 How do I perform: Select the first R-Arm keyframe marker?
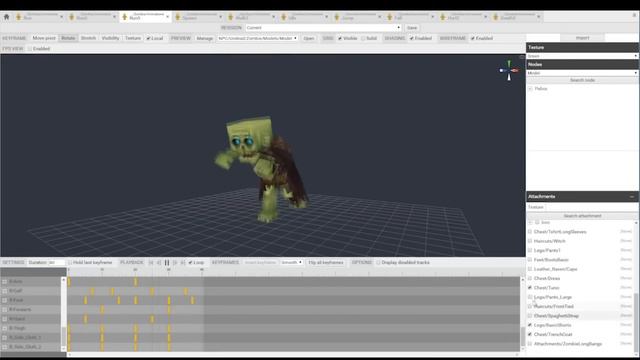tap(69, 282)
